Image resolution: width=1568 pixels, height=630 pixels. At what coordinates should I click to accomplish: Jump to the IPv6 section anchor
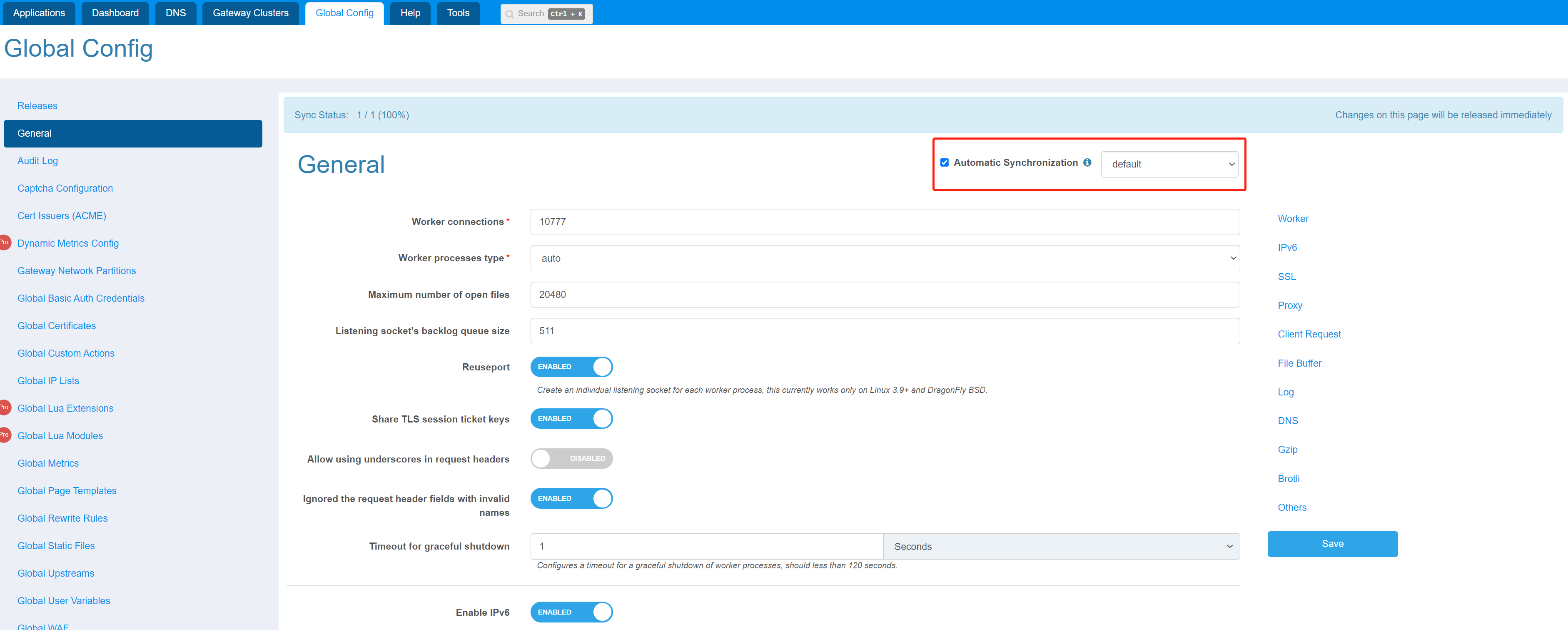tap(1287, 247)
